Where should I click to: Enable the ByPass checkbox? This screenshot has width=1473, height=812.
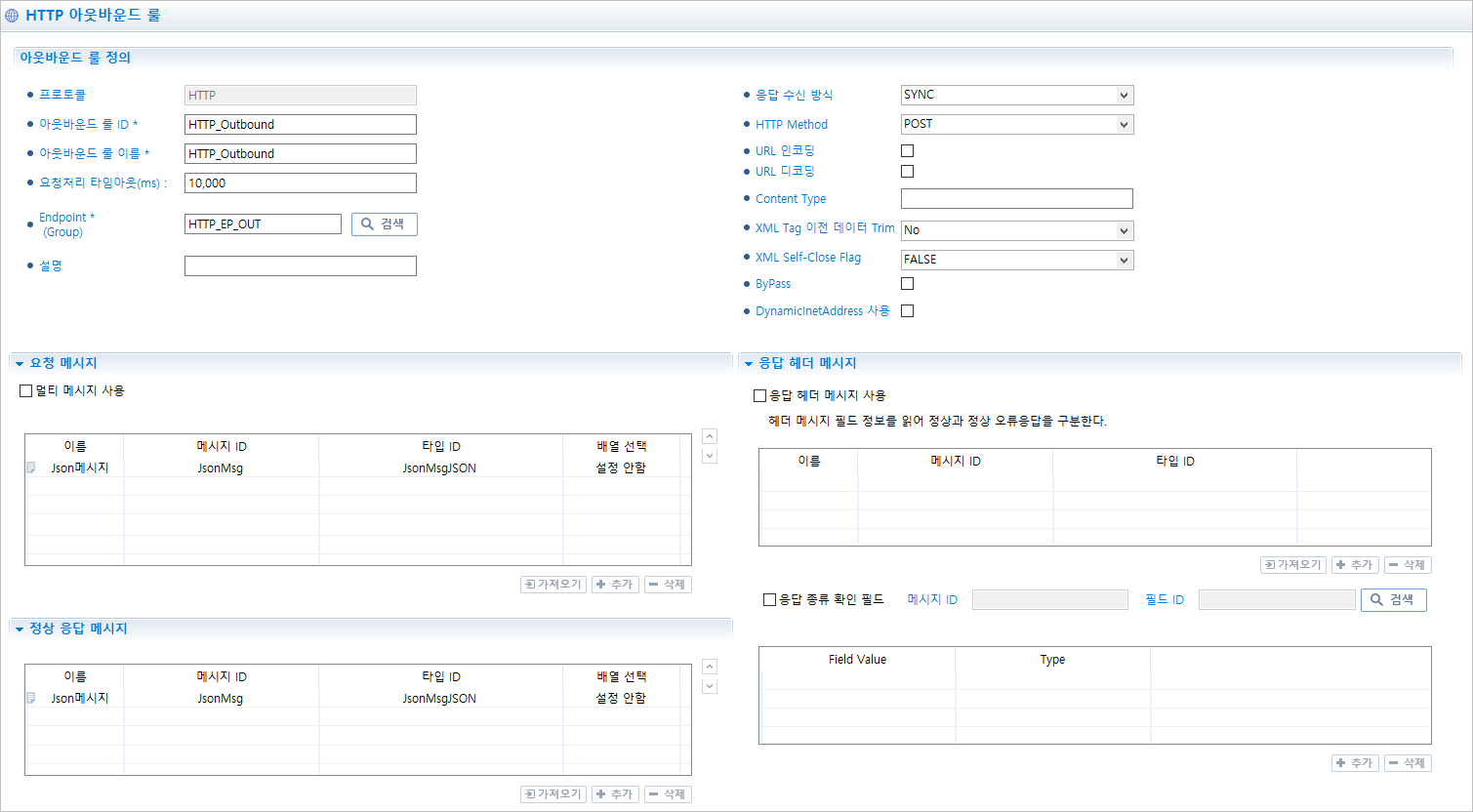(907, 283)
